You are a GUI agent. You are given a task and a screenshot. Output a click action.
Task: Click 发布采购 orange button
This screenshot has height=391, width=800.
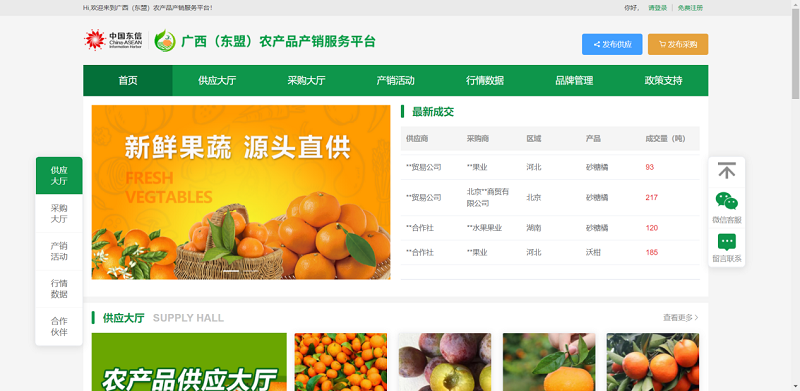tap(678, 44)
